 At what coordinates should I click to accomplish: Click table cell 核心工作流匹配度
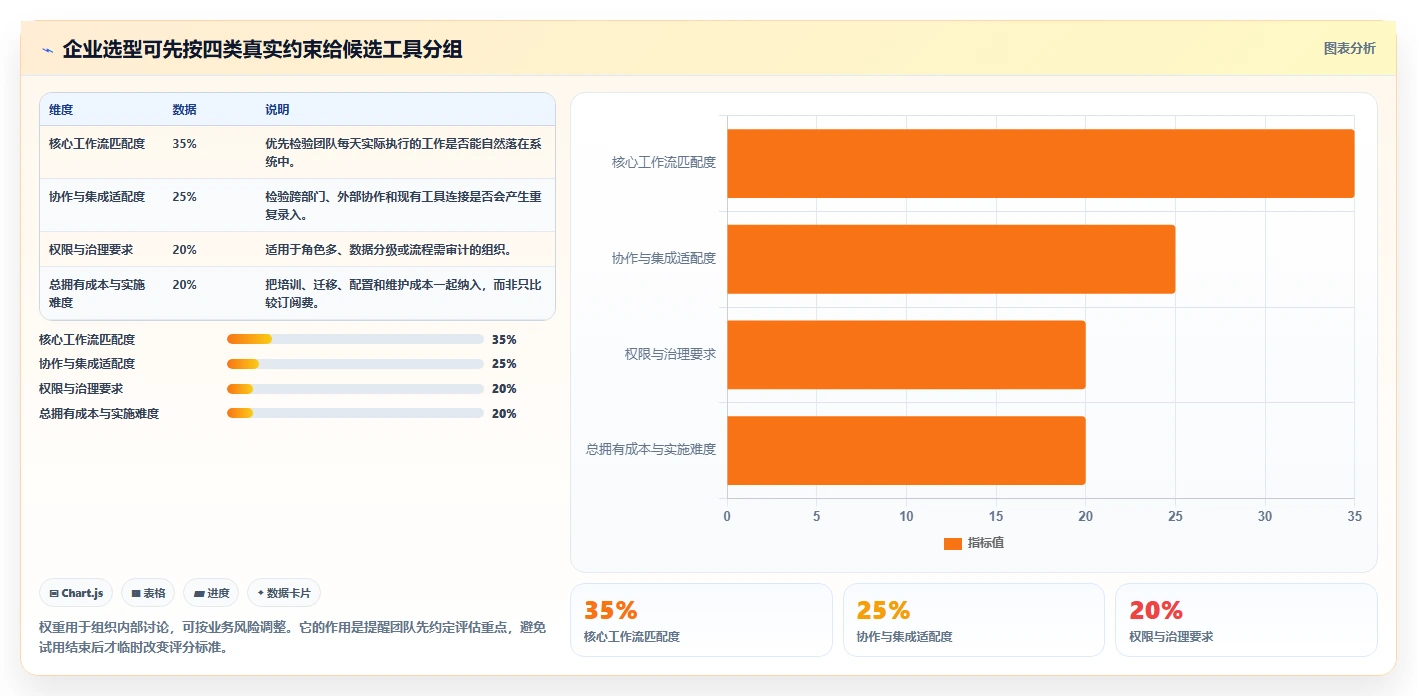coord(97,144)
